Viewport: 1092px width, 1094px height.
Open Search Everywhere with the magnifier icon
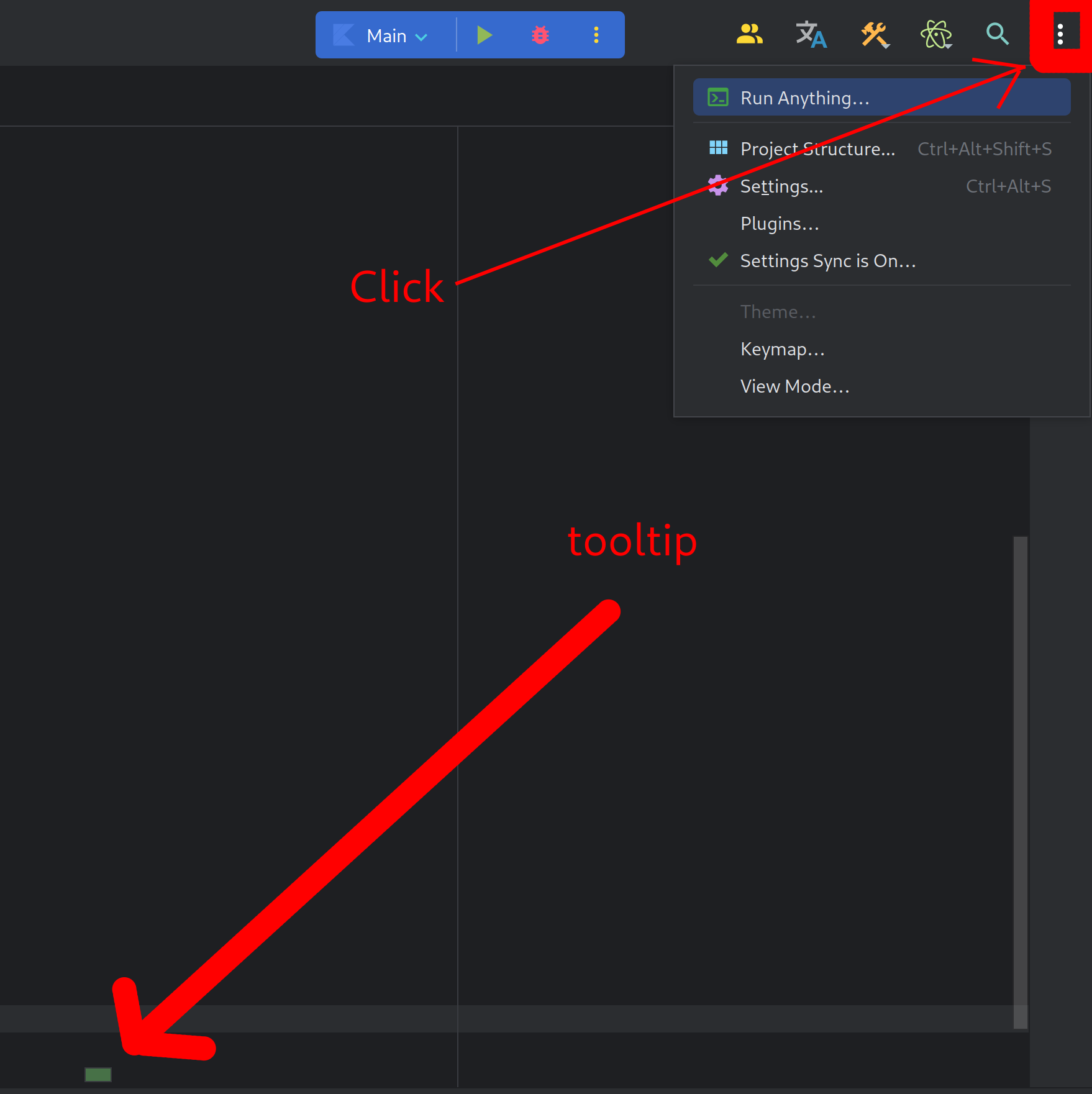point(997,35)
